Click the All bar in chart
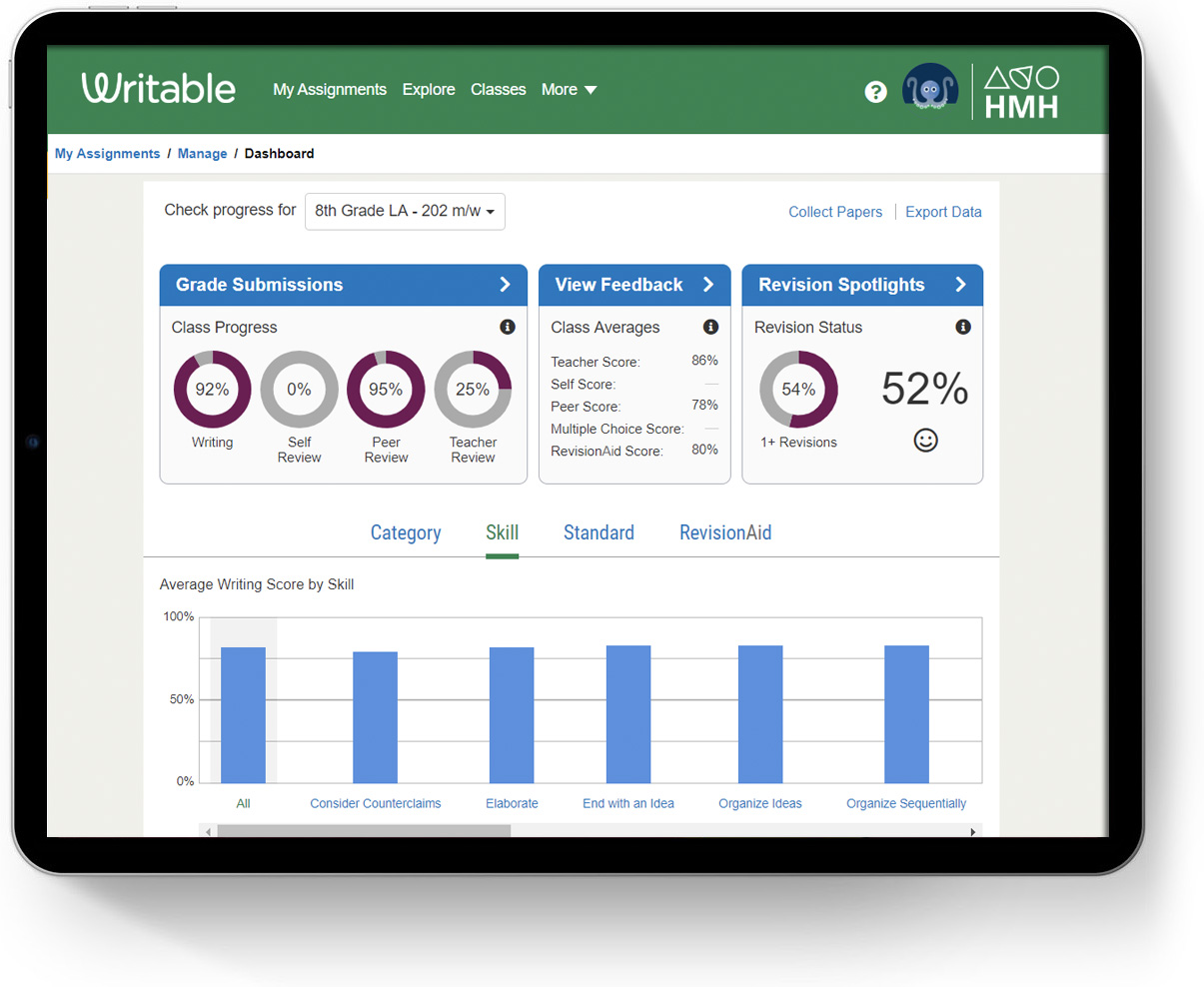Viewport: 1204px width, 987px height. tap(243, 715)
